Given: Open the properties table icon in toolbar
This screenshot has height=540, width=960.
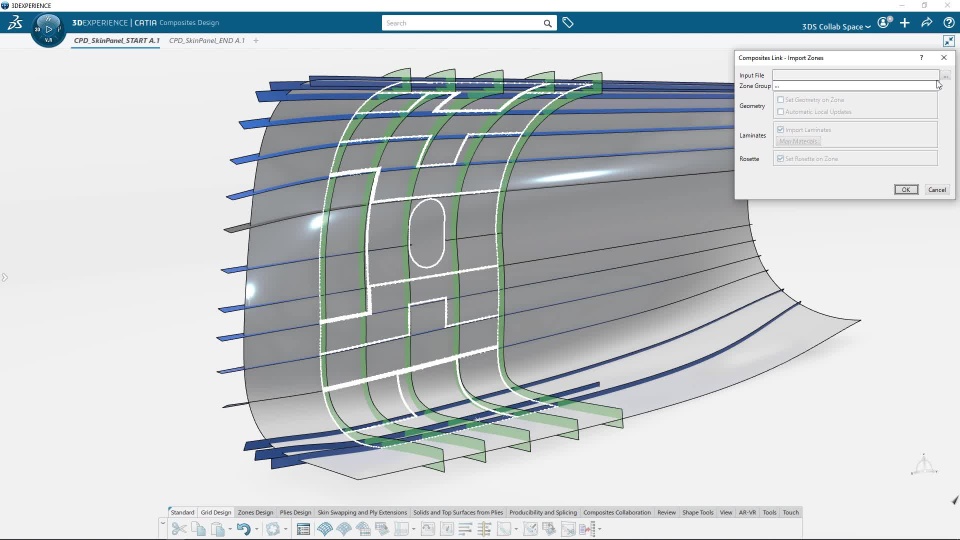Looking at the screenshot, I should pyautogui.click(x=303, y=529).
